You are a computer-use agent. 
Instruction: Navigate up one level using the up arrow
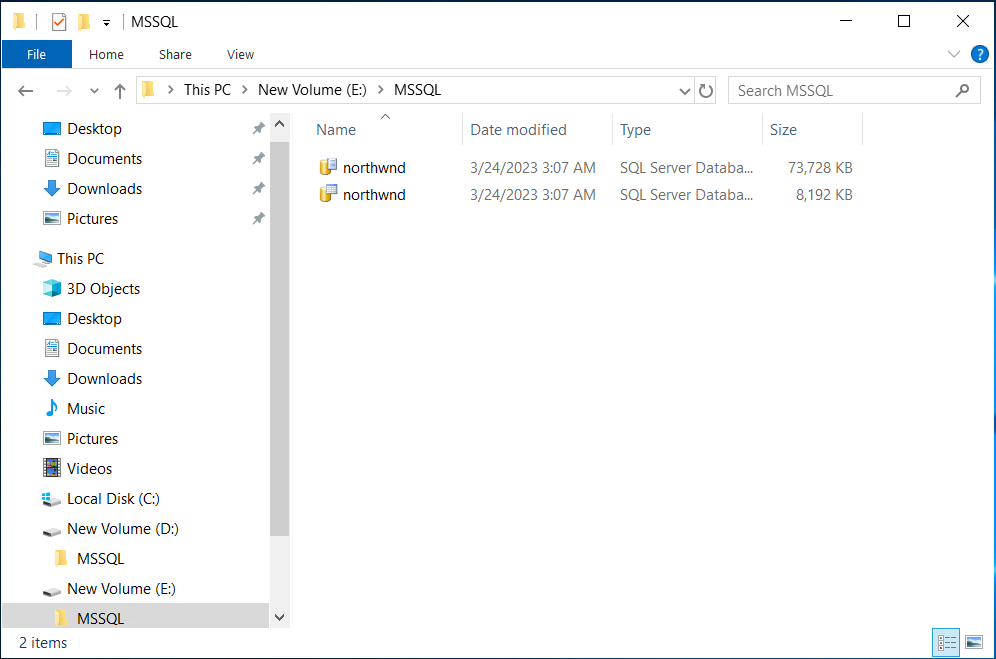119,90
